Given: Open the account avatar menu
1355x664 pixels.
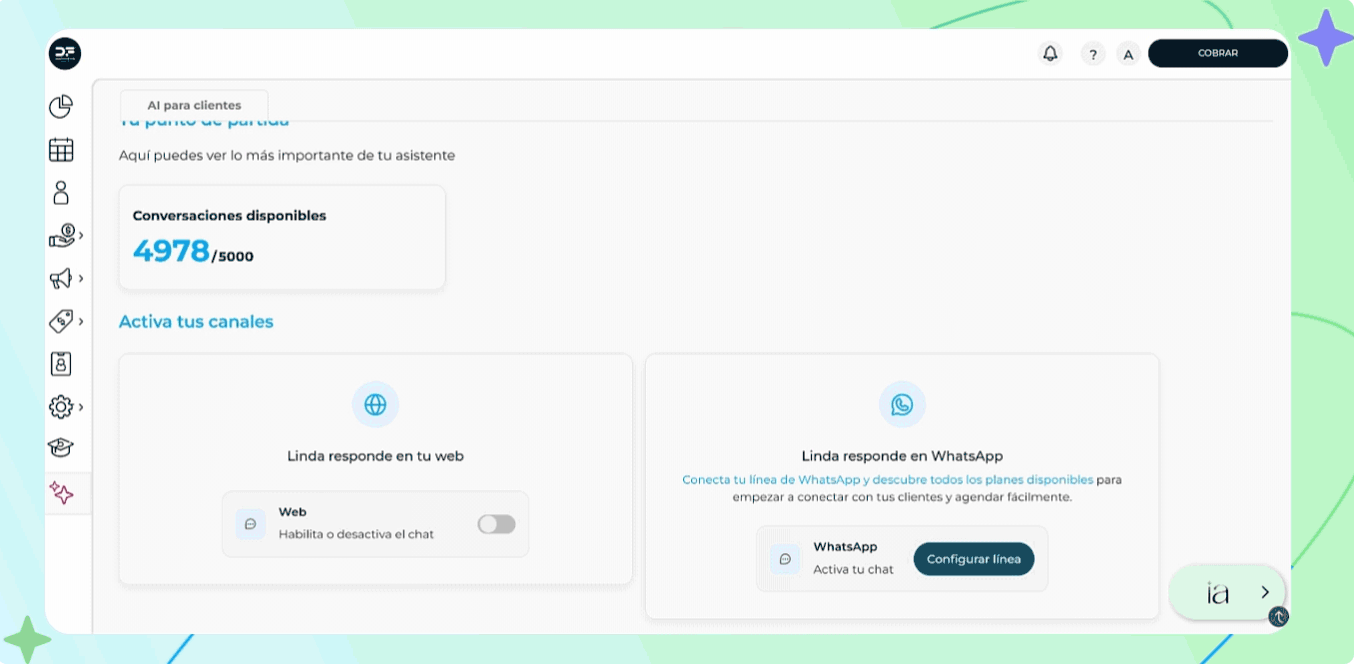Looking at the screenshot, I should [1128, 54].
